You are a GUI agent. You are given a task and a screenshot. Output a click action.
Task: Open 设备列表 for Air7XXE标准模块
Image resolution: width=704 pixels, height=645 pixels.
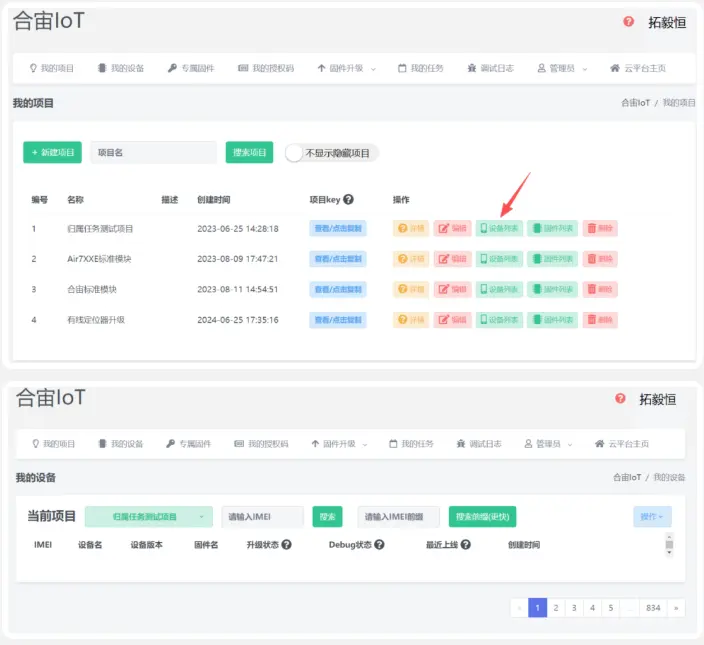[499, 259]
